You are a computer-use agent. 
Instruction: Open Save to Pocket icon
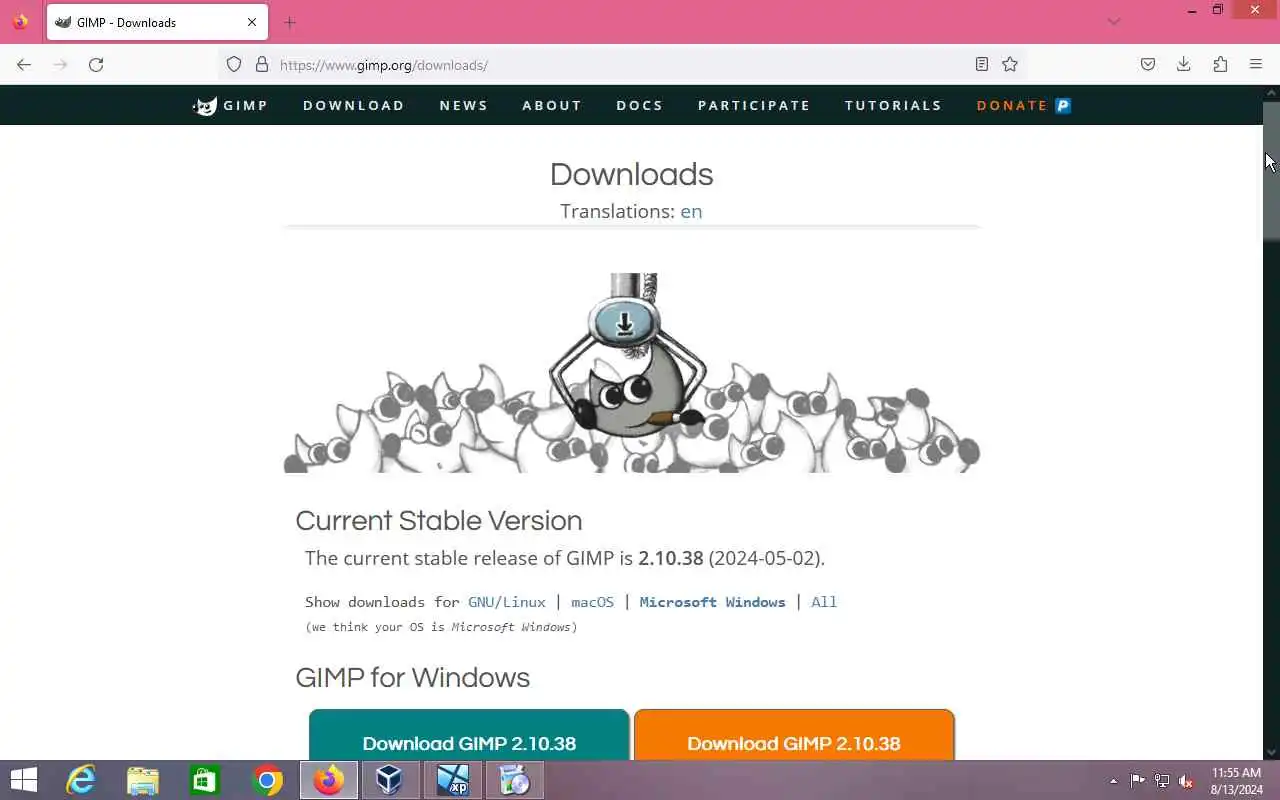pos(1148,65)
